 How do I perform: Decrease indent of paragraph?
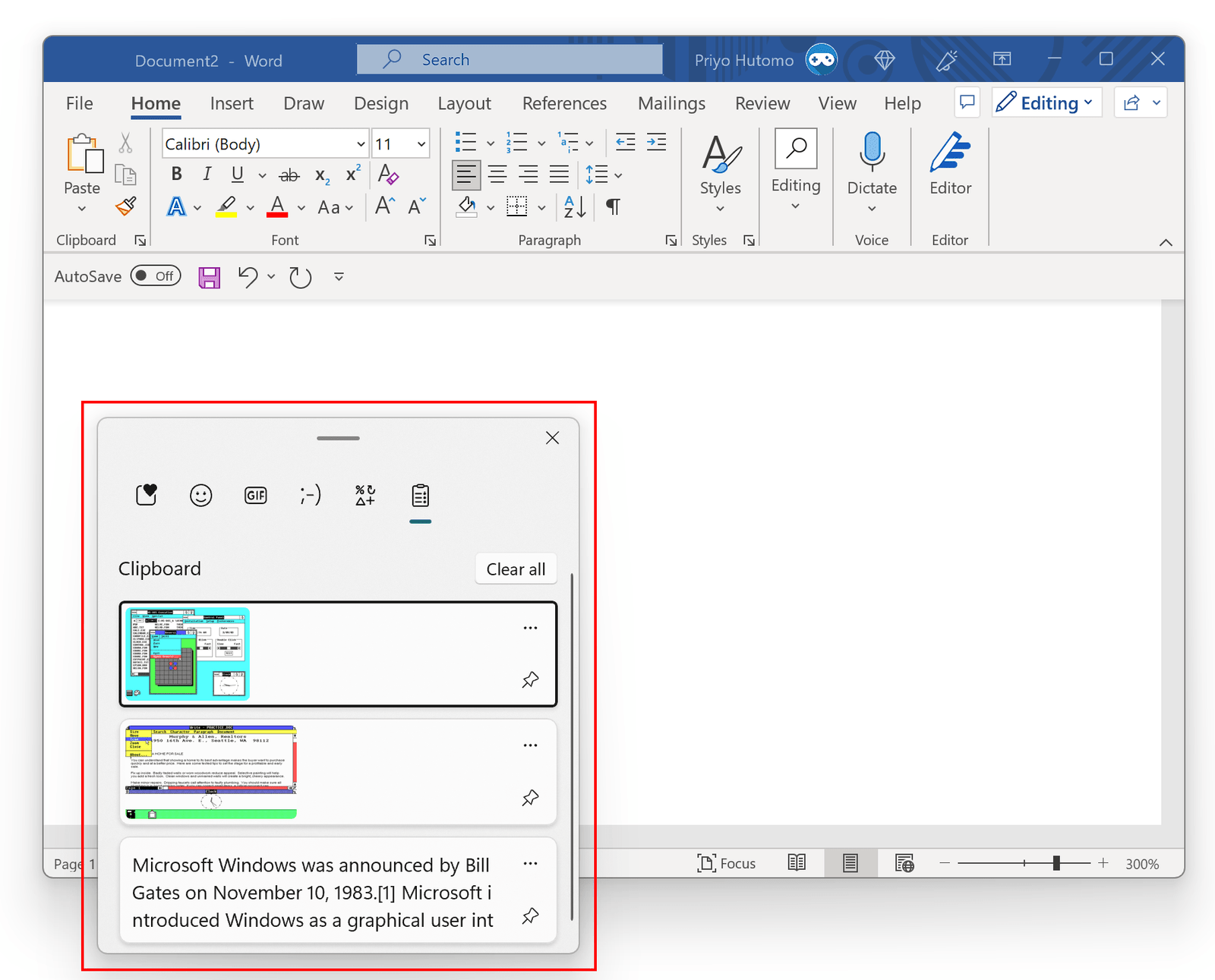coord(625,142)
